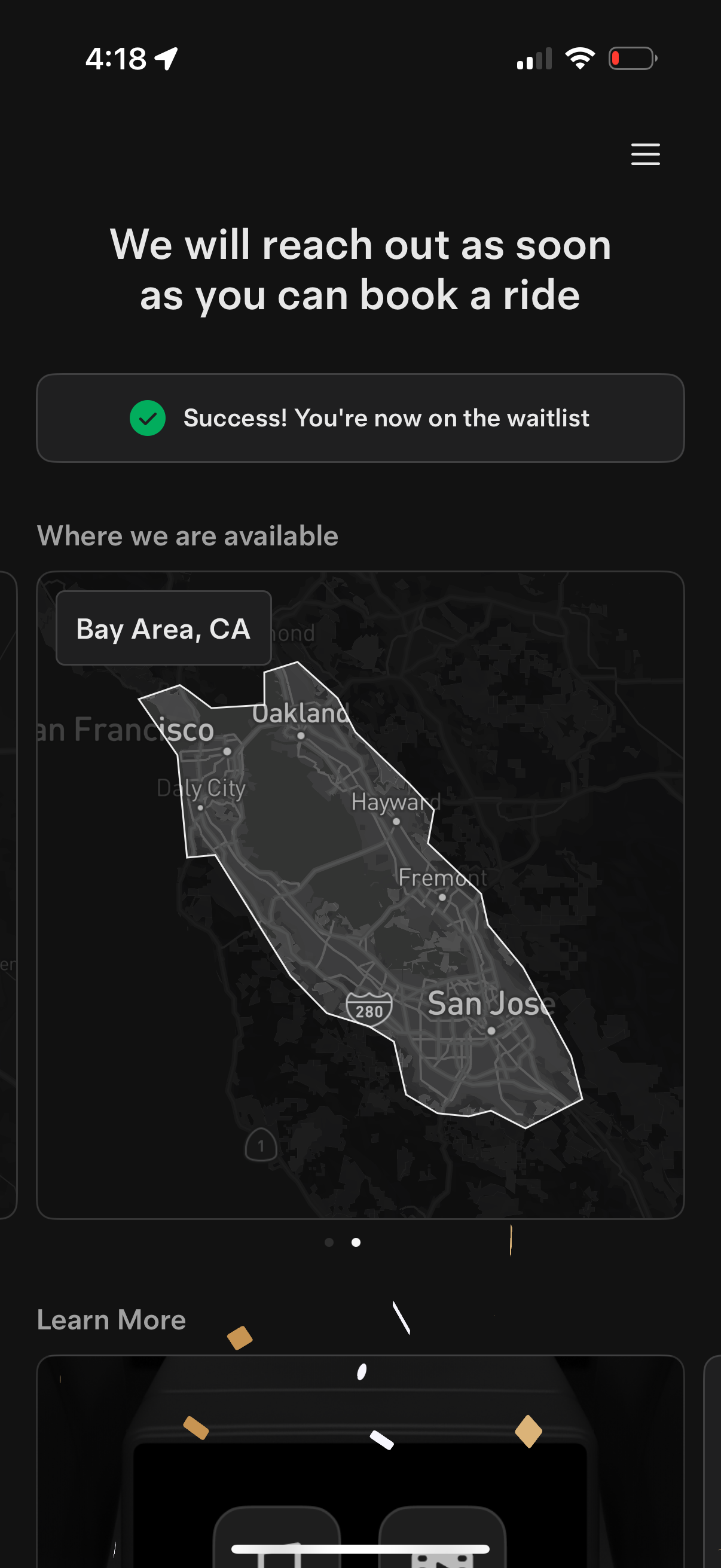Open the hamburger menu
Screen dimensions: 721x1568
pos(645,154)
